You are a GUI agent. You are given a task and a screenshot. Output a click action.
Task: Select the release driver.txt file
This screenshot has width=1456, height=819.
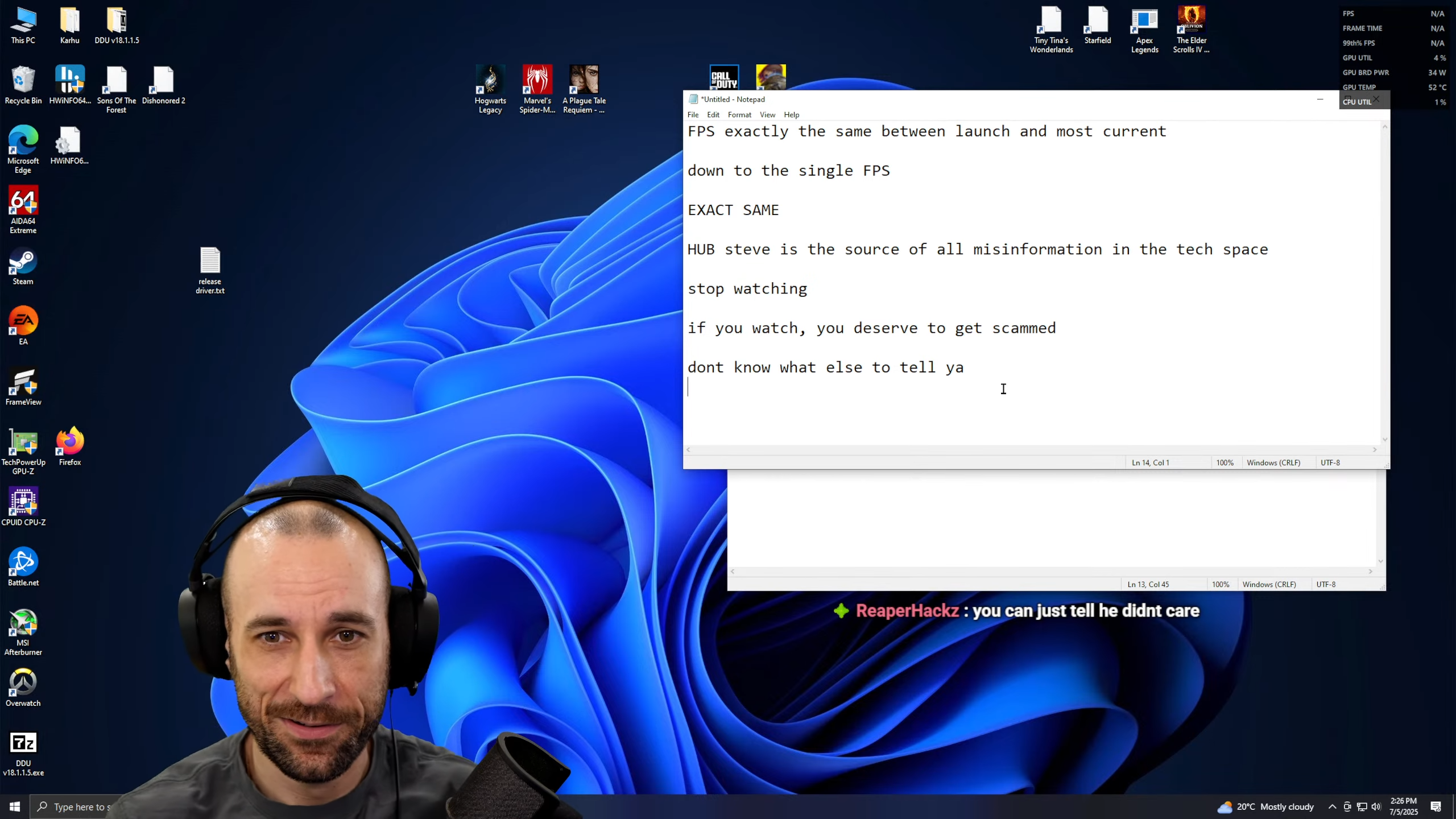point(210,271)
